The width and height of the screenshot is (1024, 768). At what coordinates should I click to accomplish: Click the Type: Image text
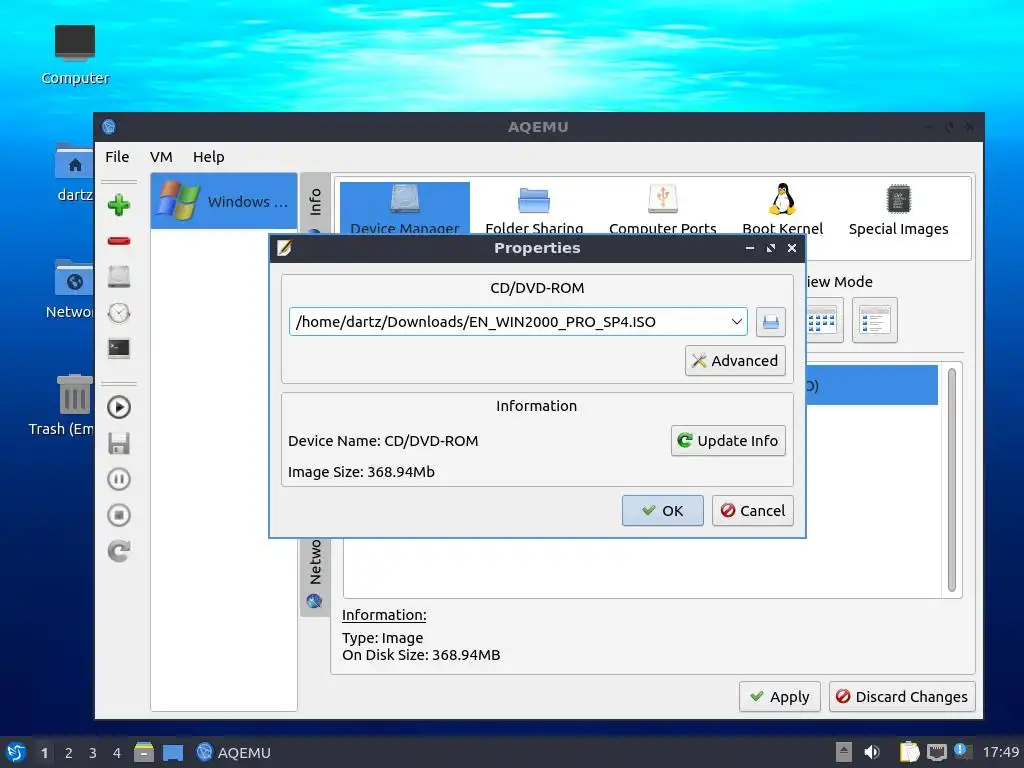tap(383, 638)
